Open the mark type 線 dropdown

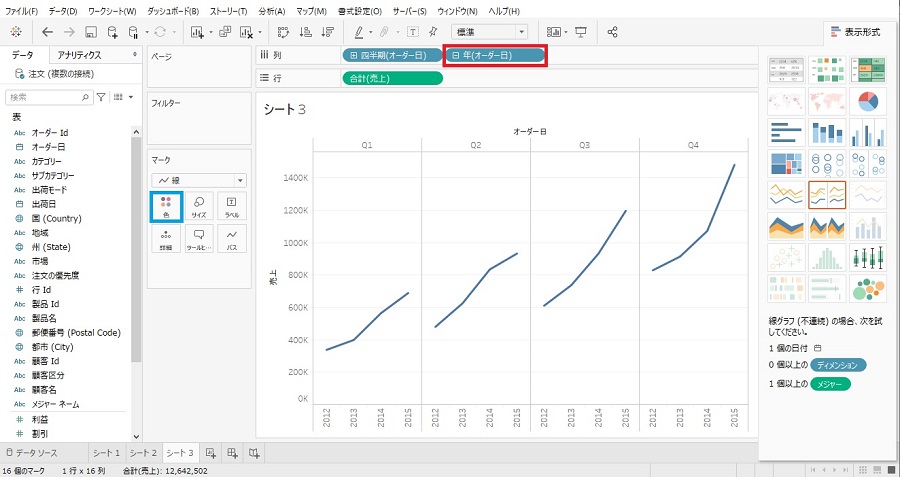[198, 180]
